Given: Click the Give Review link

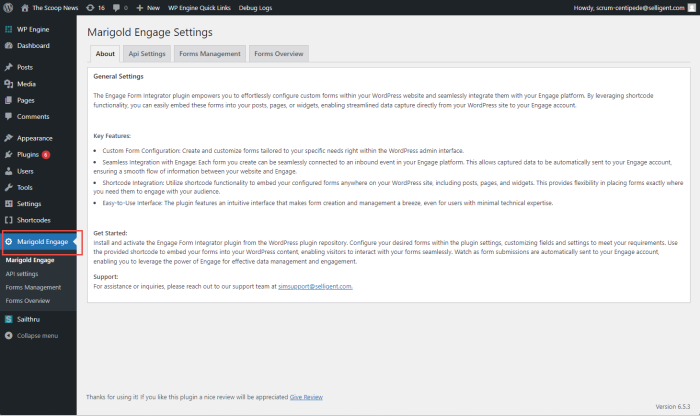Looking at the screenshot, I should tap(306, 397).
